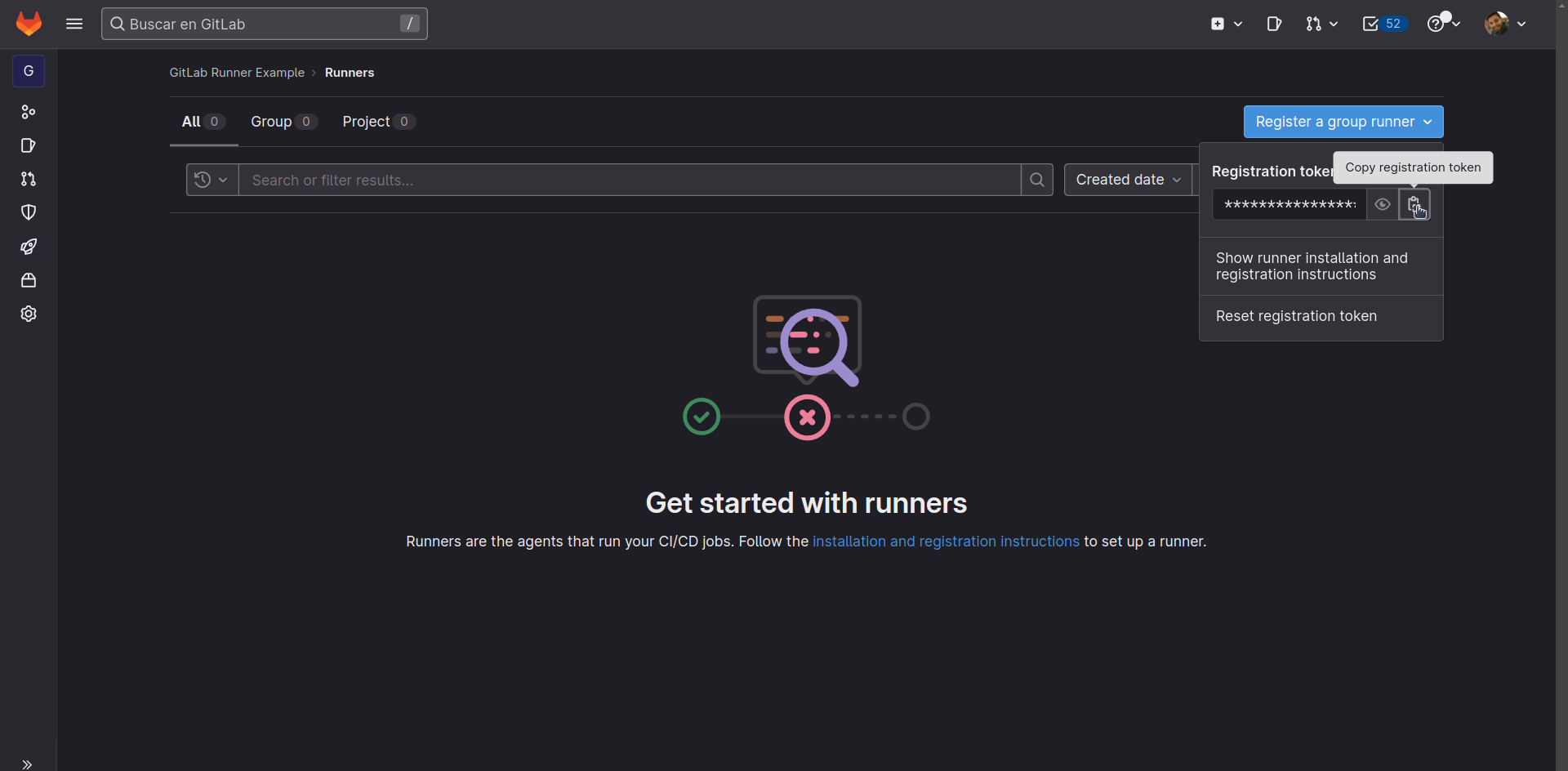Go to GitLab Runner Example breadcrumb
This screenshot has height=771, width=1568.
pyautogui.click(x=237, y=73)
